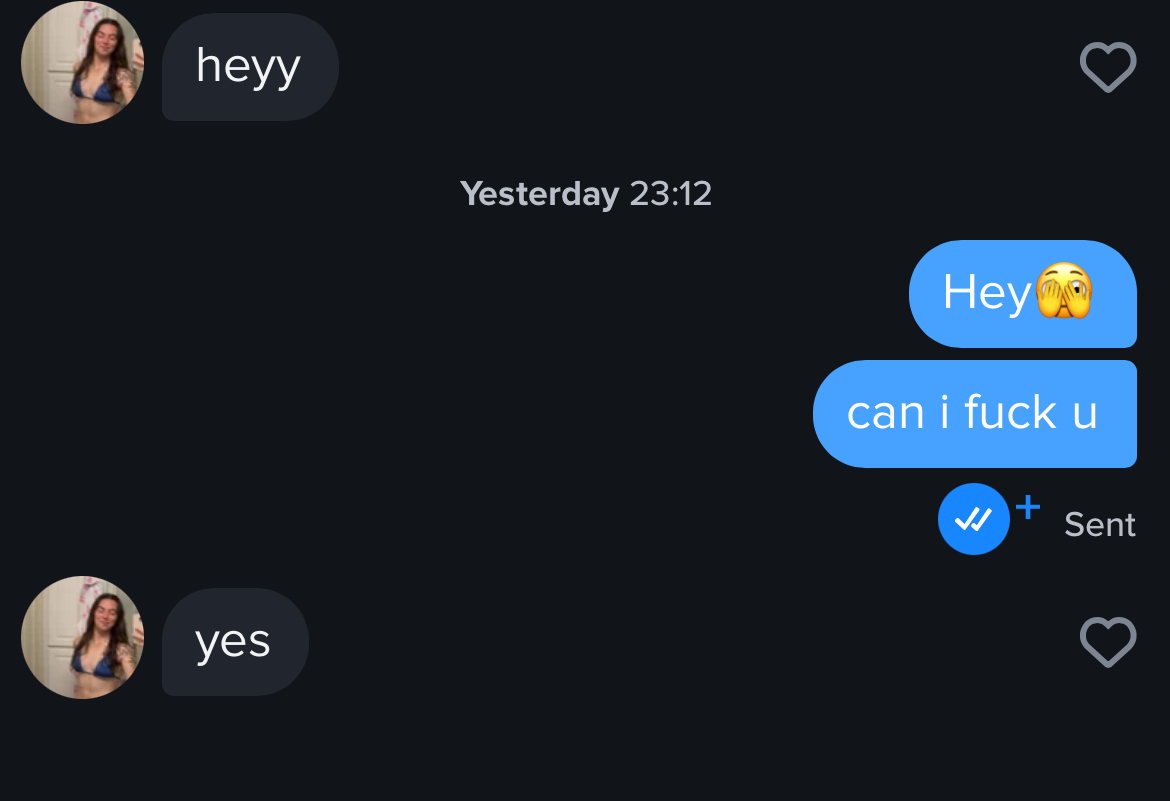Select the gray "heyy" message bubble

[x=251, y=66]
